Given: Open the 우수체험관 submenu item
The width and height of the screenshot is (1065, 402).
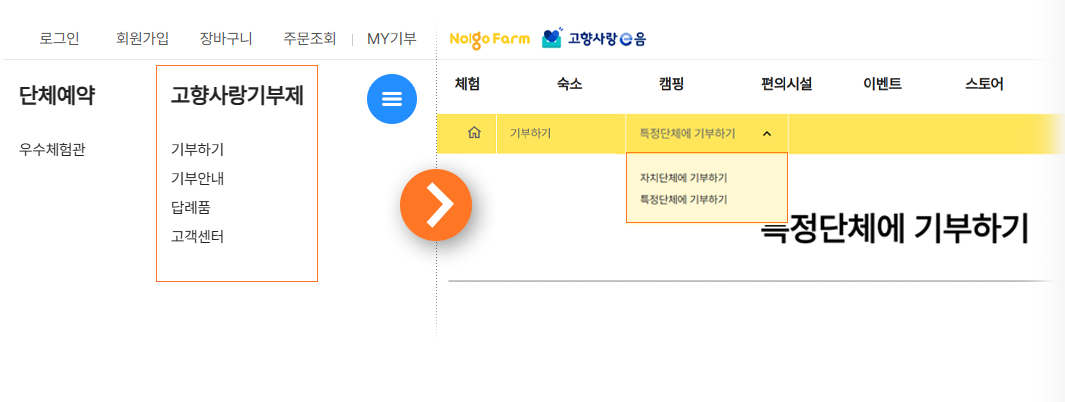Looking at the screenshot, I should 52,150.
